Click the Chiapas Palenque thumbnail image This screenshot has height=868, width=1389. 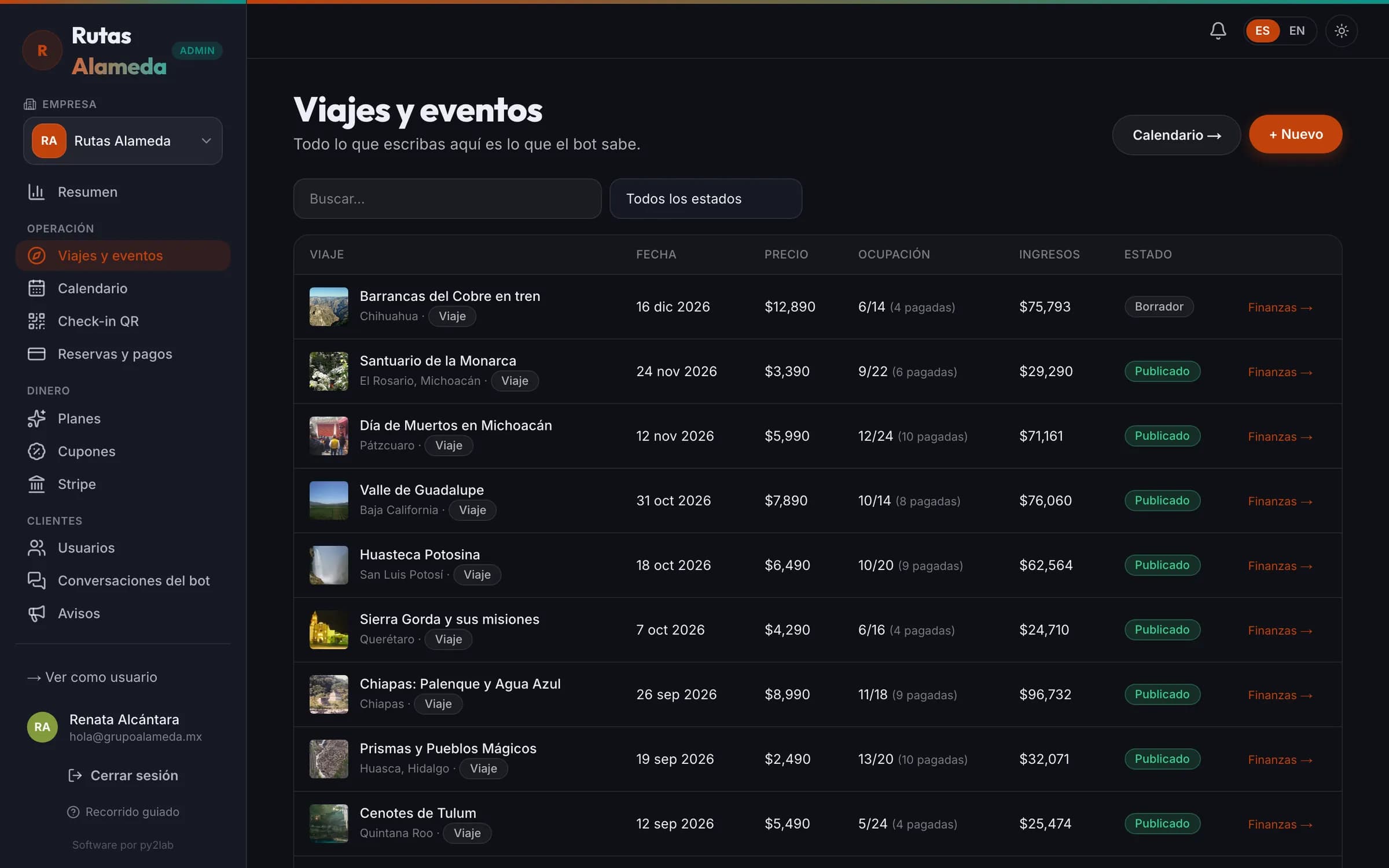[329, 694]
